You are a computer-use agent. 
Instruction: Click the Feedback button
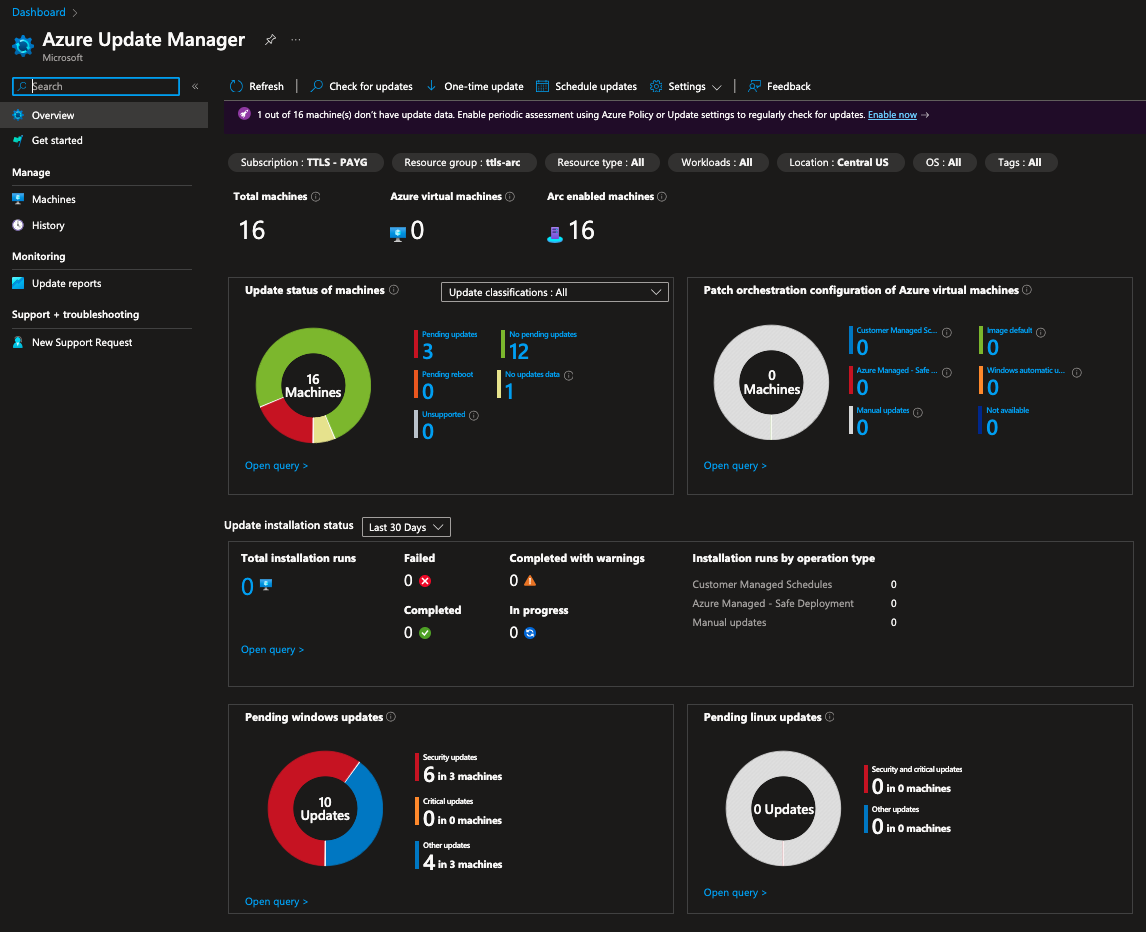click(779, 86)
